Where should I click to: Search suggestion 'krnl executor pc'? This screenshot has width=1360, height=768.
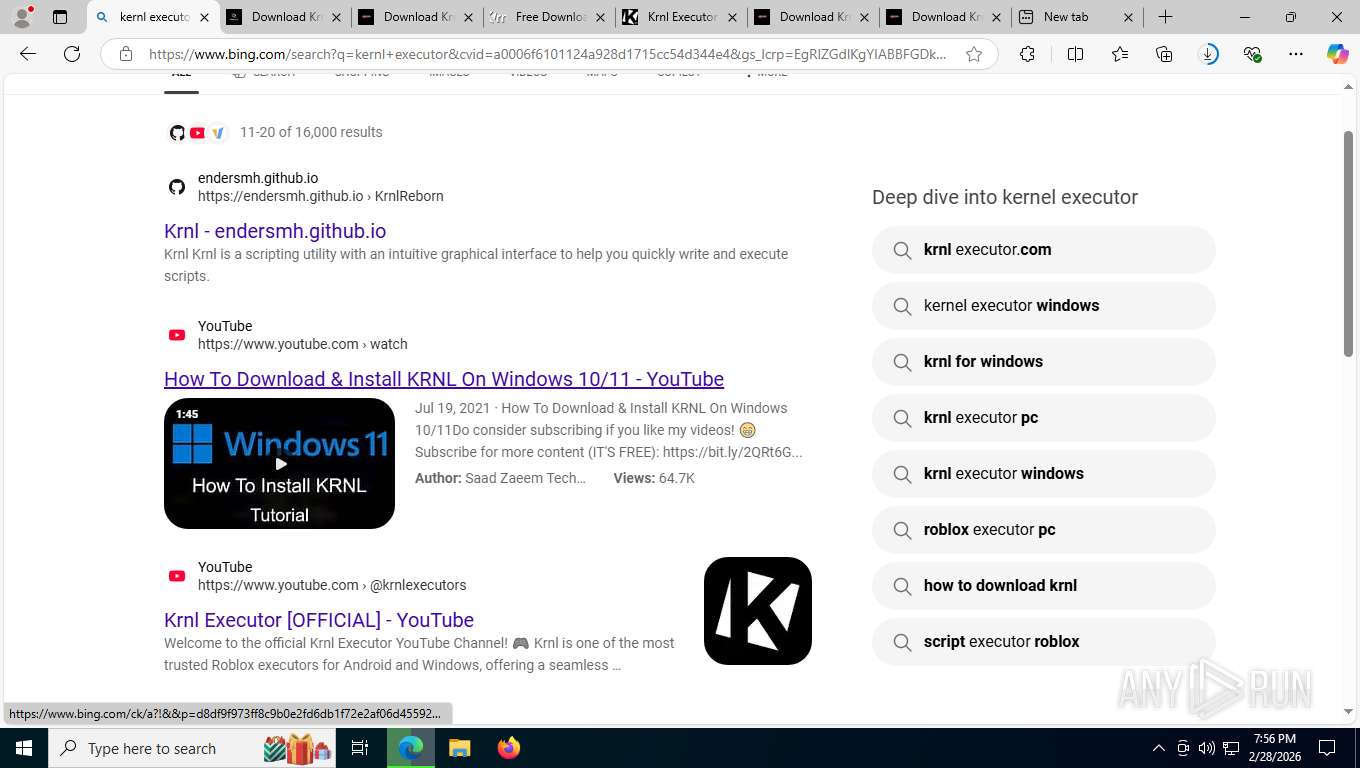(x=1043, y=418)
